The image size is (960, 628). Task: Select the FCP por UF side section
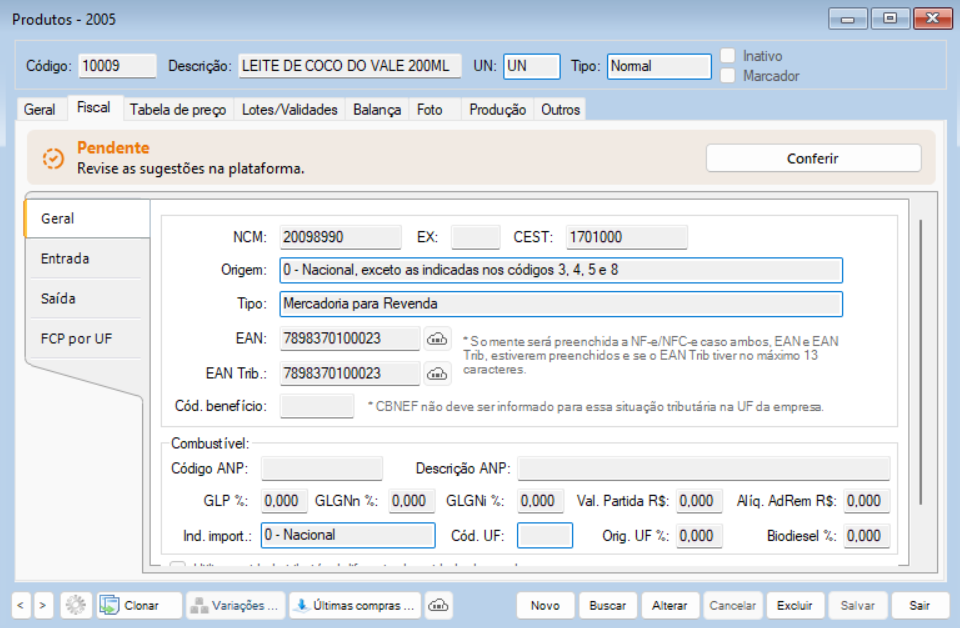point(86,338)
